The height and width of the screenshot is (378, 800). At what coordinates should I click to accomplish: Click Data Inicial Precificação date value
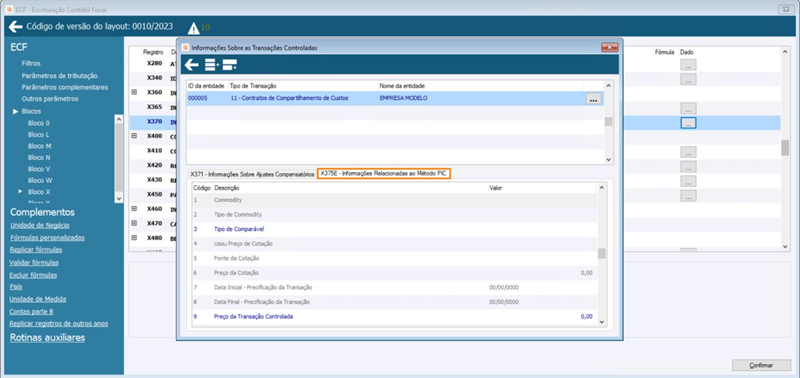[x=504, y=287]
